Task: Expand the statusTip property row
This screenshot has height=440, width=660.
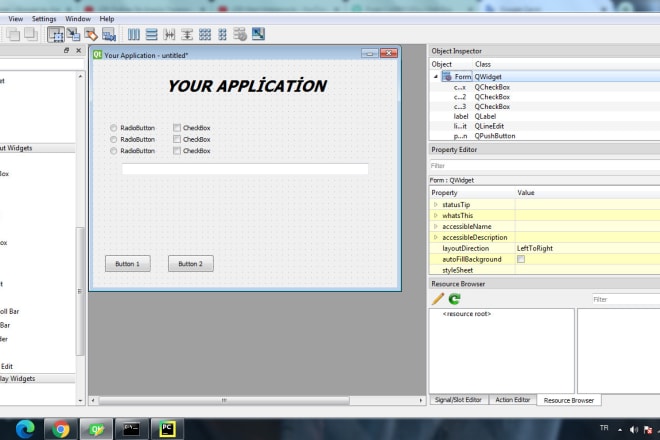Action: tap(436, 204)
